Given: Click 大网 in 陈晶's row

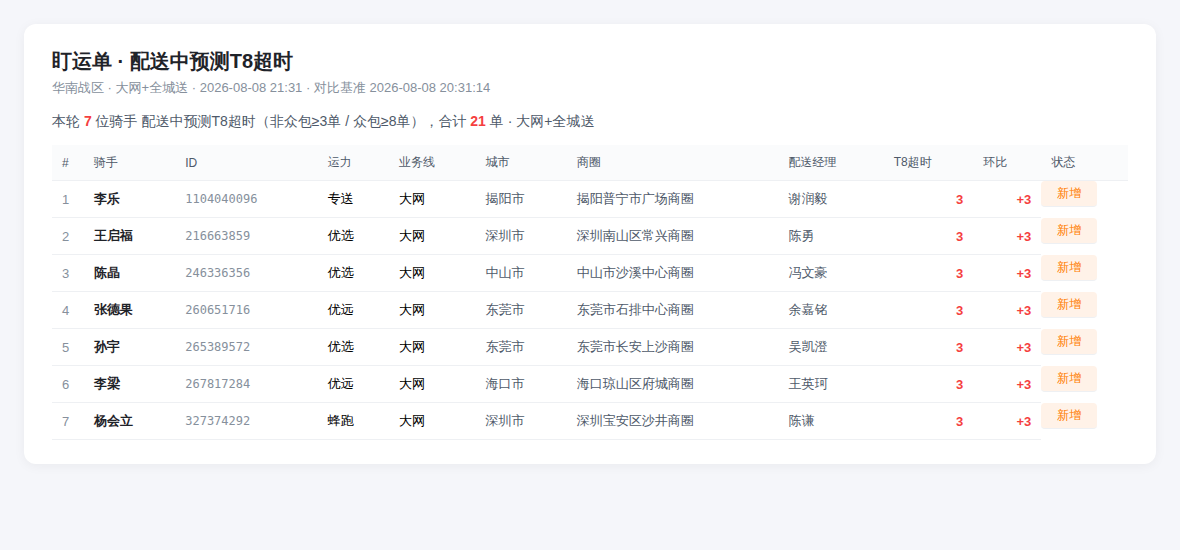Looking at the screenshot, I should [x=412, y=273].
